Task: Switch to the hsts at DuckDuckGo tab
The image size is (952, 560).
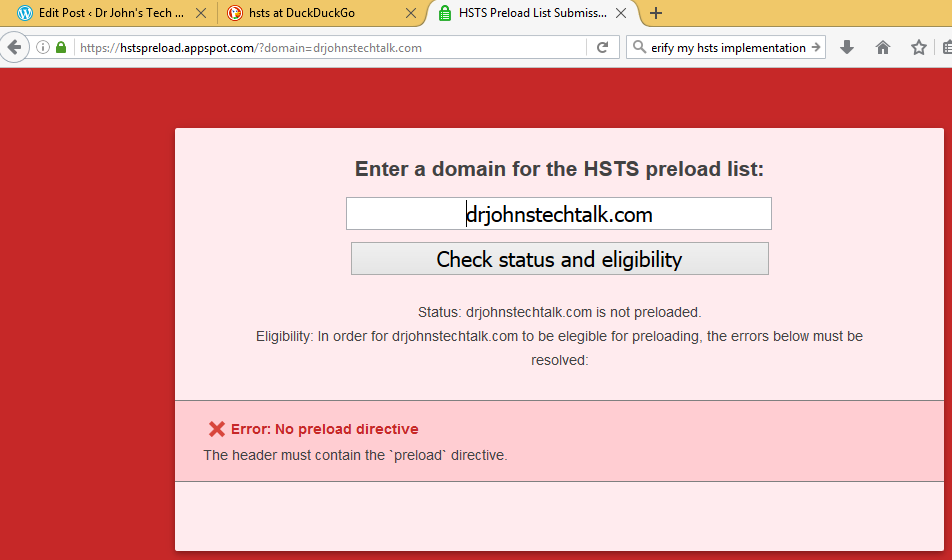Action: tap(321, 13)
